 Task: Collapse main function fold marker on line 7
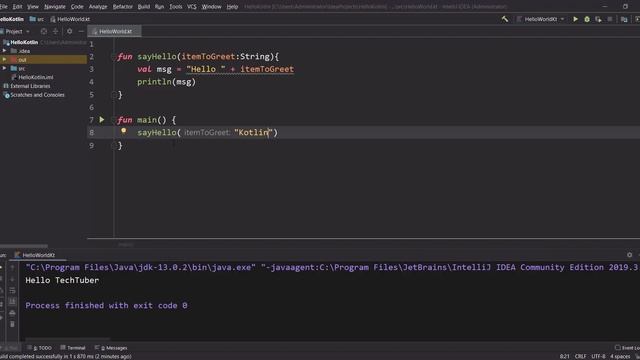[114, 120]
